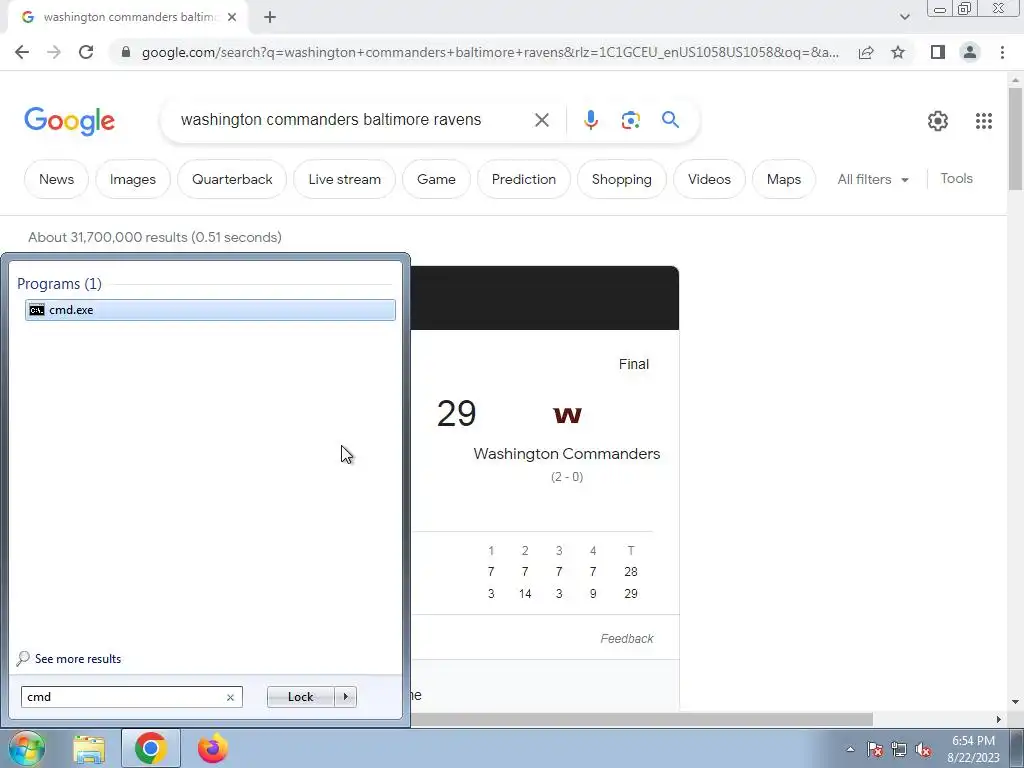Click the Windows Start orb
Viewport: 1024px width, 768px height.
pos(27,748)
